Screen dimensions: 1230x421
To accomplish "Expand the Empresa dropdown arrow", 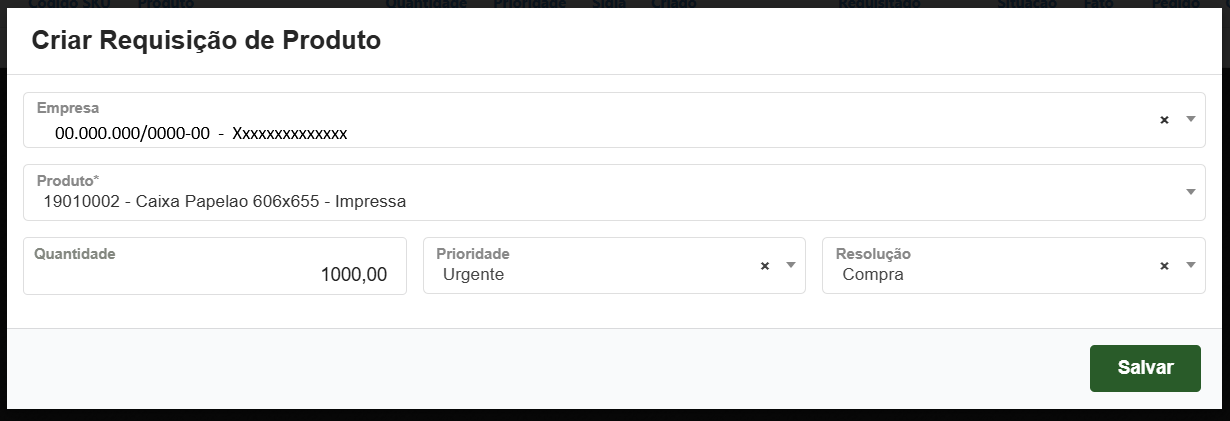I will [x=1190, y=119].
